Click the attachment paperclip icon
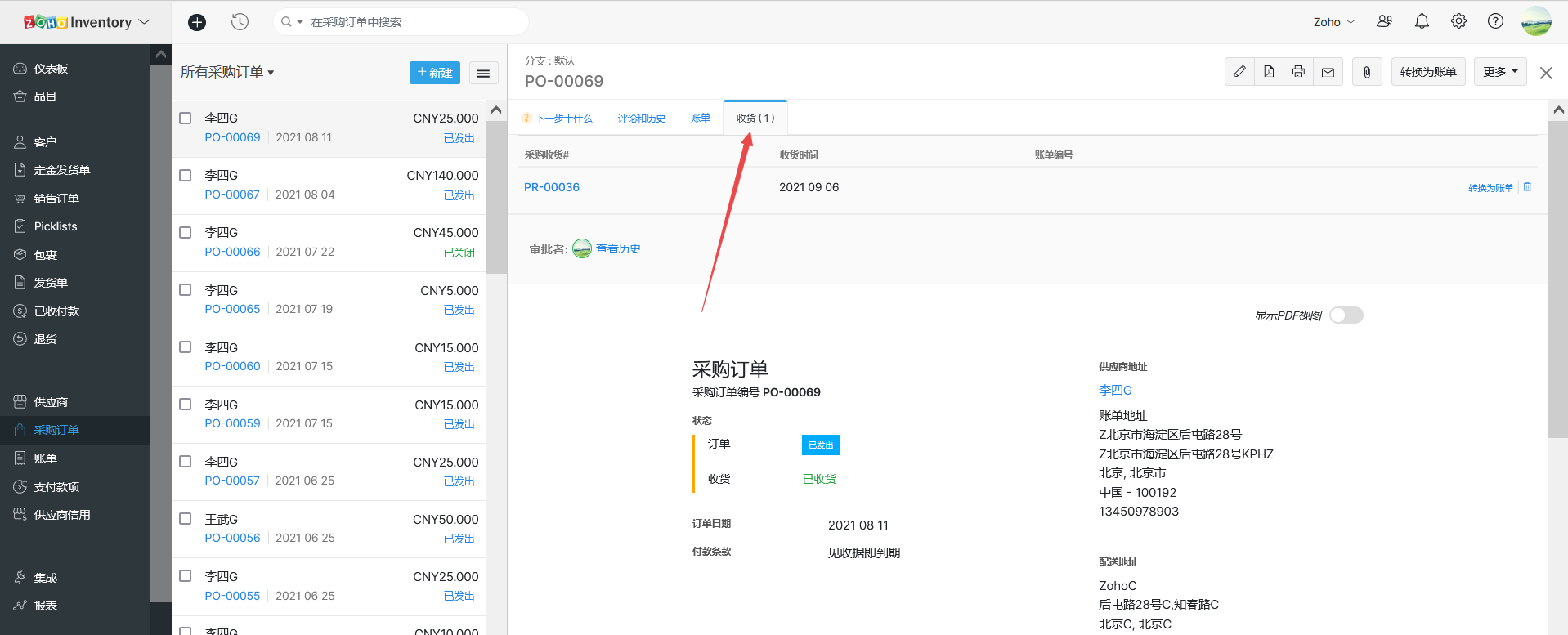 (x=1367, y=72)
